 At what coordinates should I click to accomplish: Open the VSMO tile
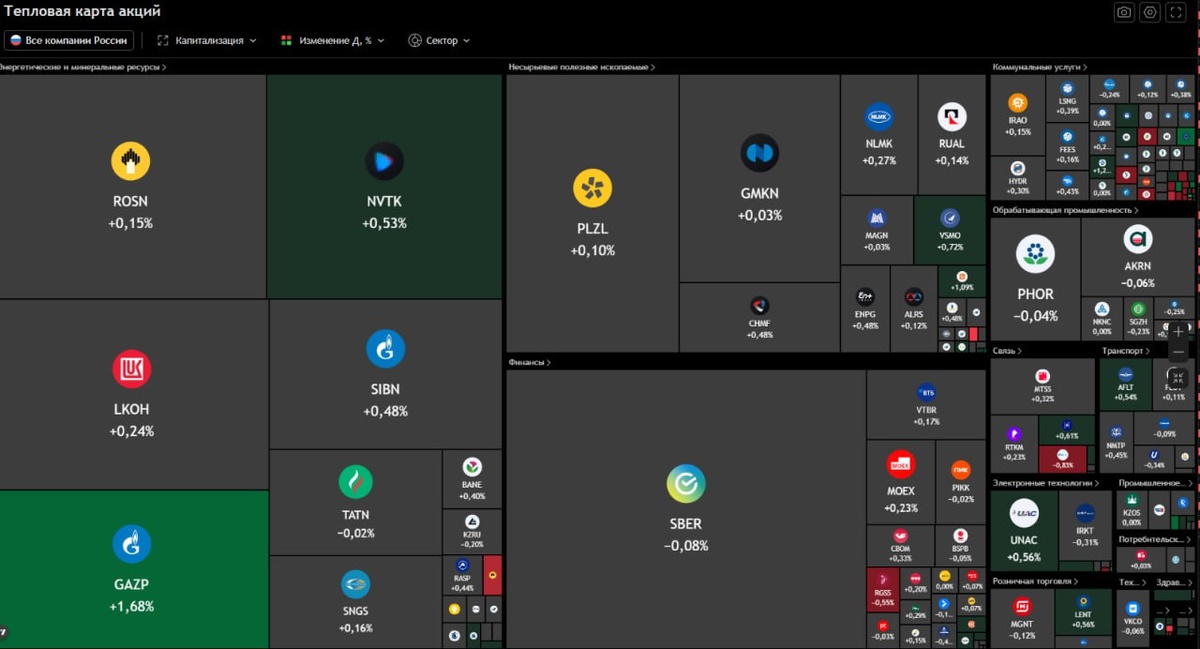[950, 229]
